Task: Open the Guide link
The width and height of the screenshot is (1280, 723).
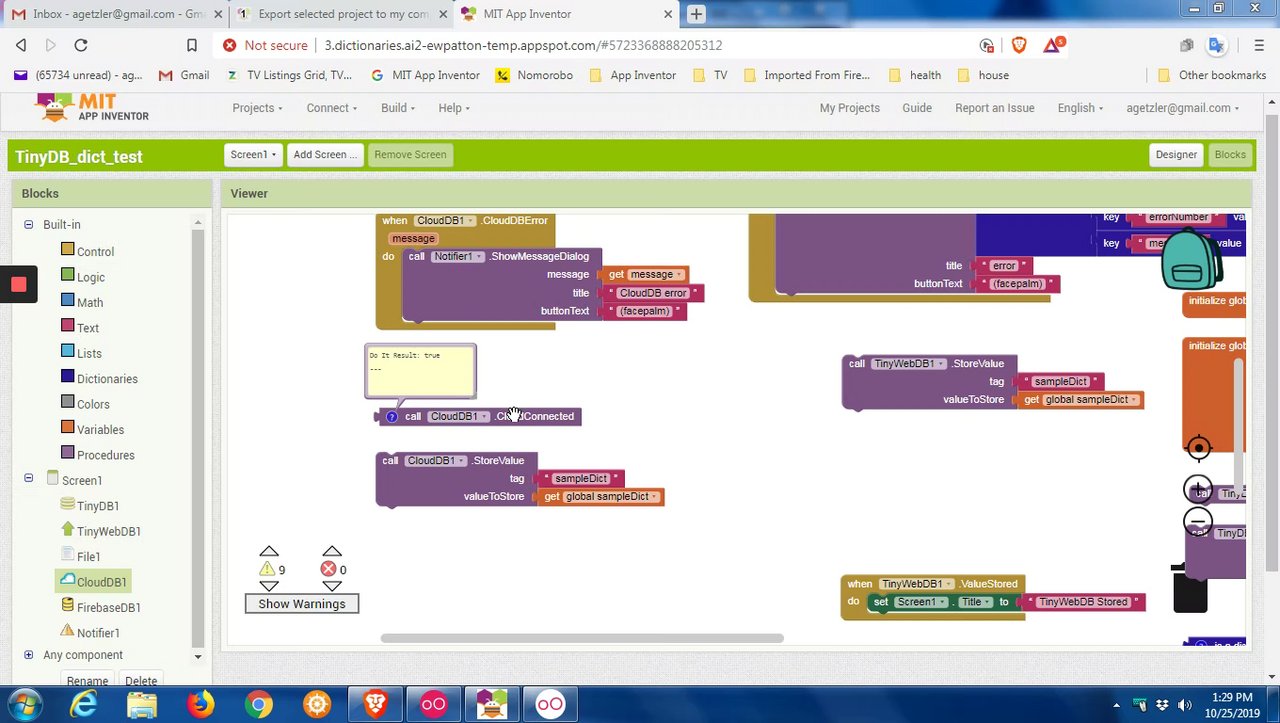Action: click(x=917, y=108)
